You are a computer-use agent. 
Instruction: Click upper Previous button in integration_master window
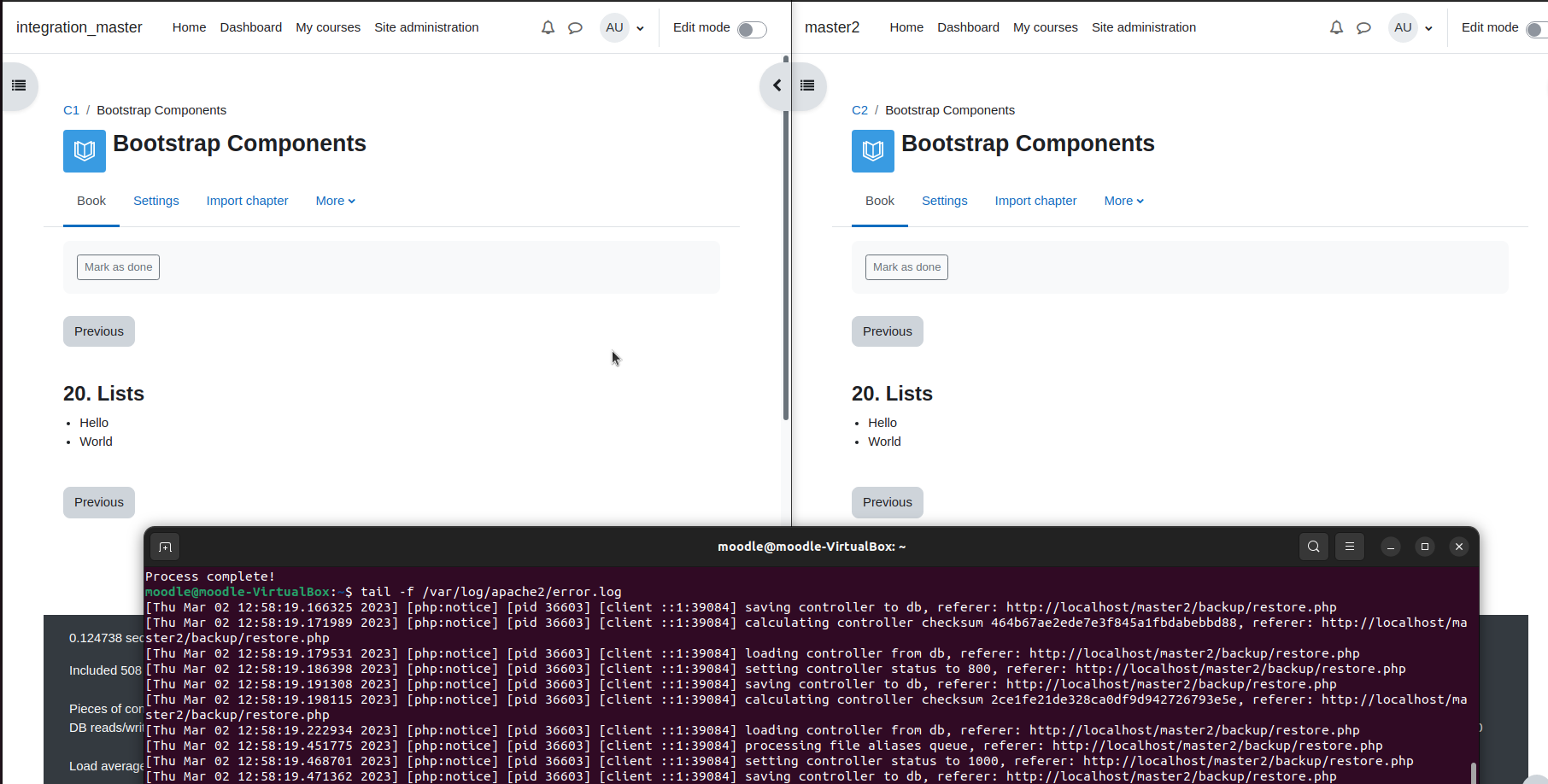tap(99, 331)
